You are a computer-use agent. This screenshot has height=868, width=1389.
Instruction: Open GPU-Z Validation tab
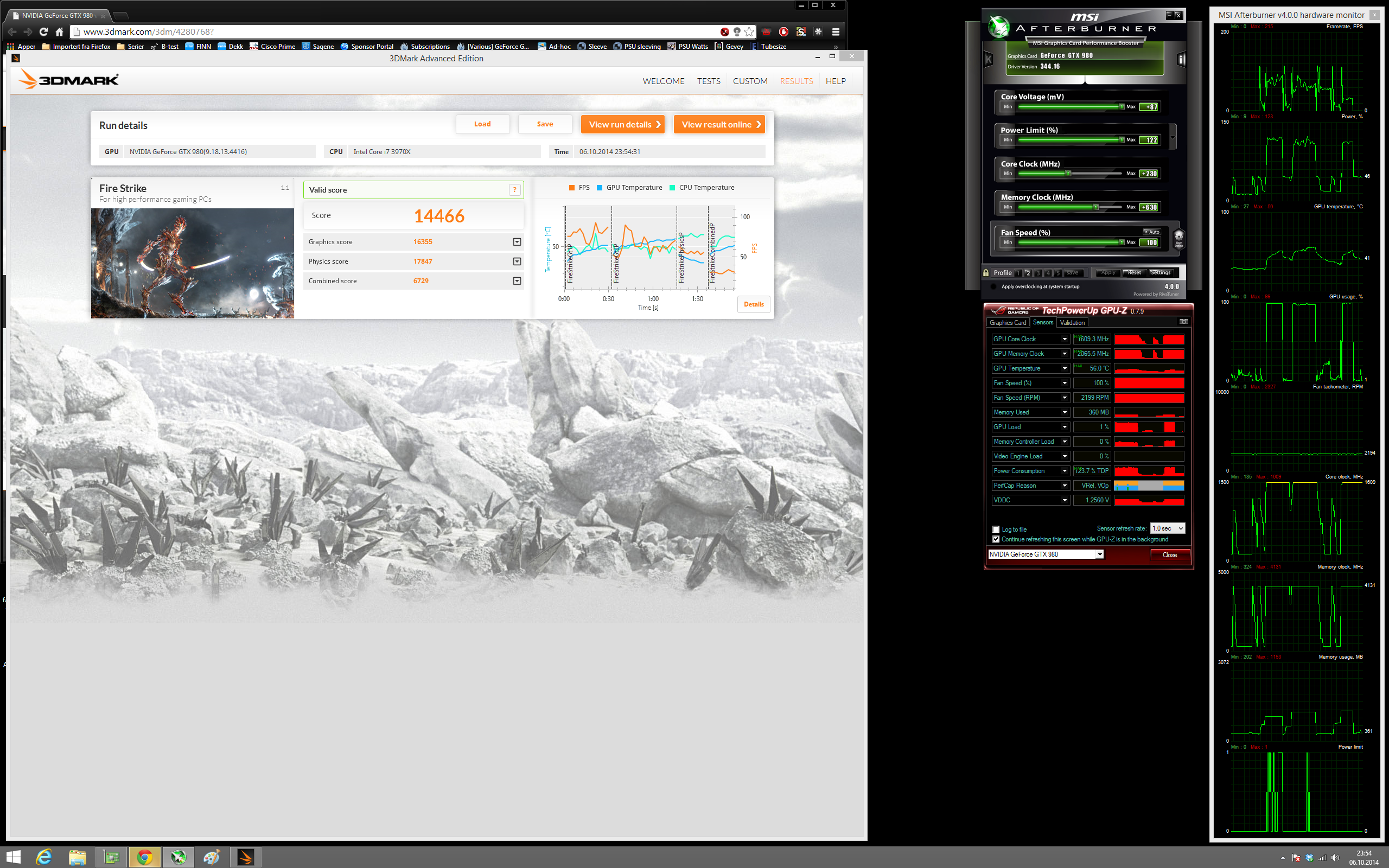point(1072,323)
